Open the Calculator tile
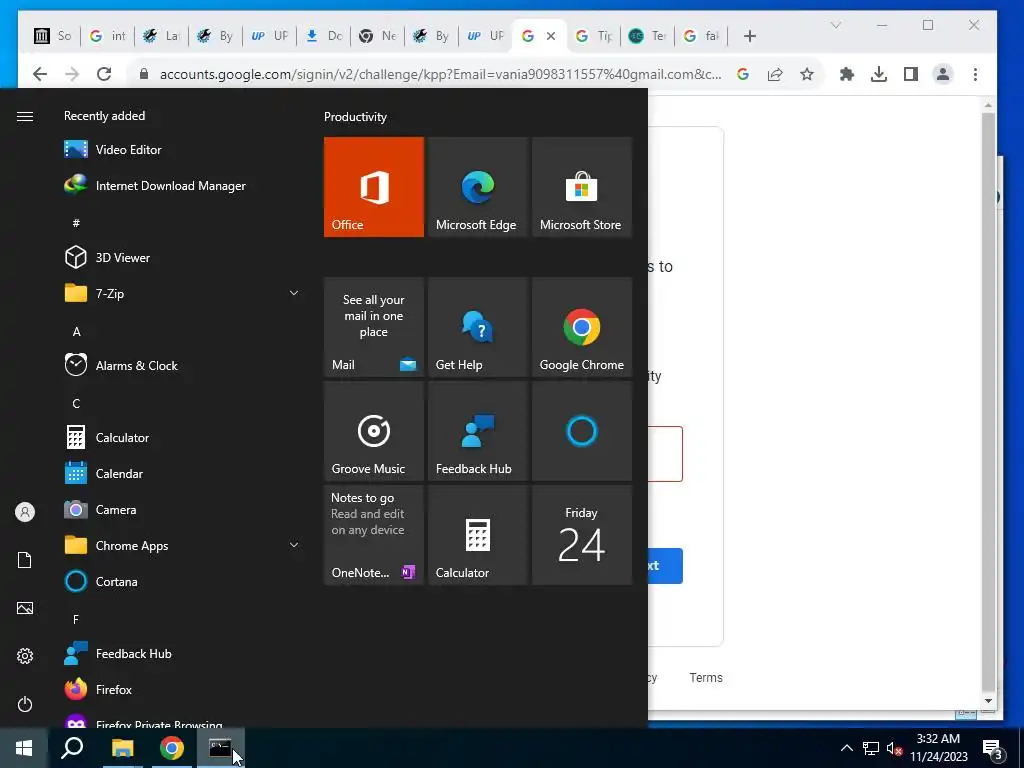Screen dimensions: 1024x768 pos(477,535)
